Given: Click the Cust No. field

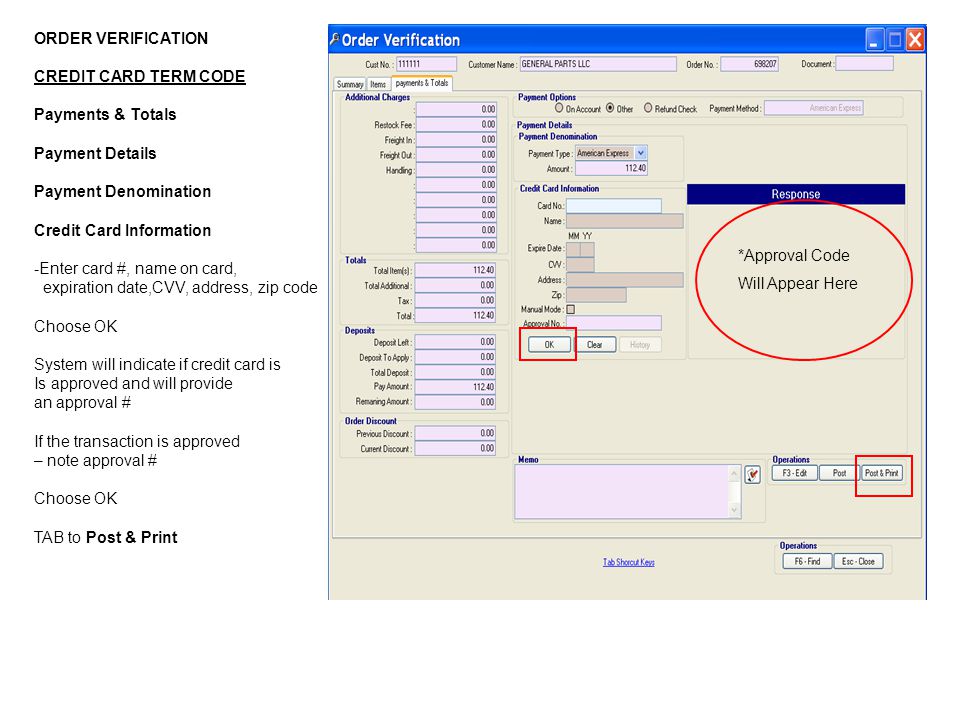Looking at the screenshot, I should pyautogui.click(x=426, y=64).
